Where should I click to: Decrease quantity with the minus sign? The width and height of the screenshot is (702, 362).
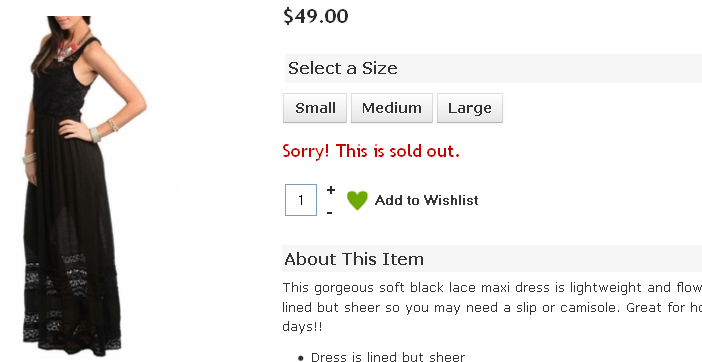pos(330,213)
